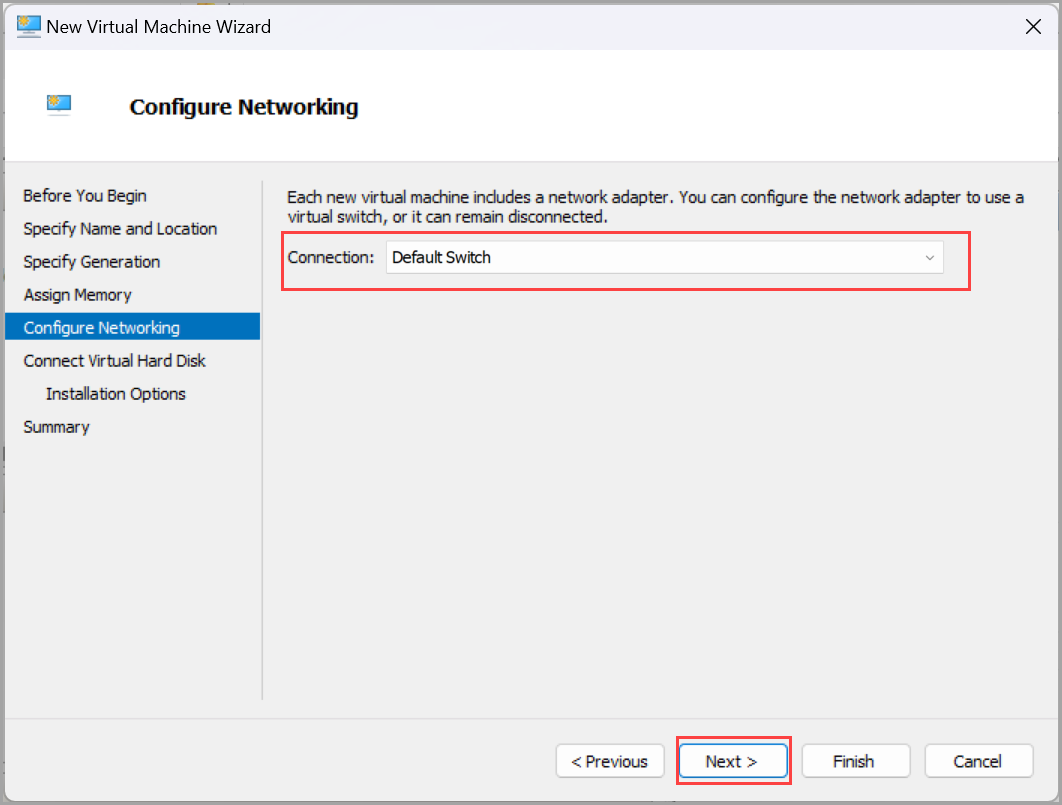Select the highlighted Configure Networking step
This screenshot has width=1062, height=805.
click(132, 327)
